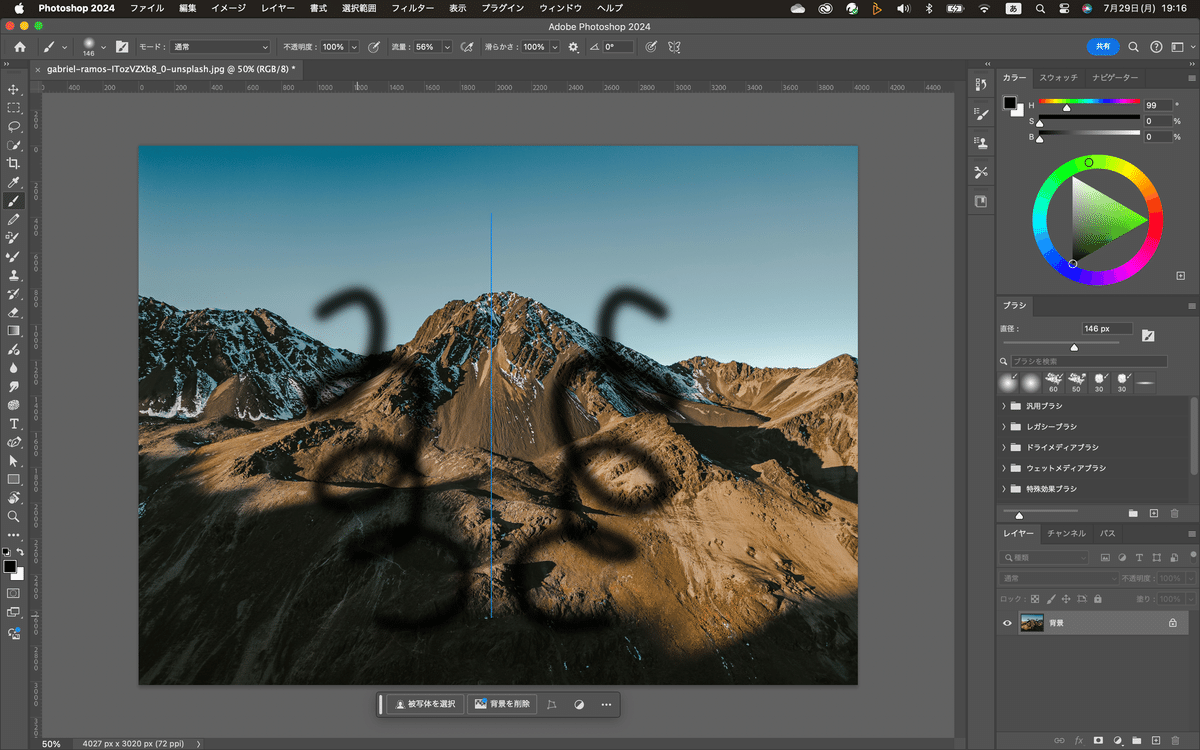Toggle lock position in Layers panel
This screenshot has width=1200, height=750.
coord(1066,599)
